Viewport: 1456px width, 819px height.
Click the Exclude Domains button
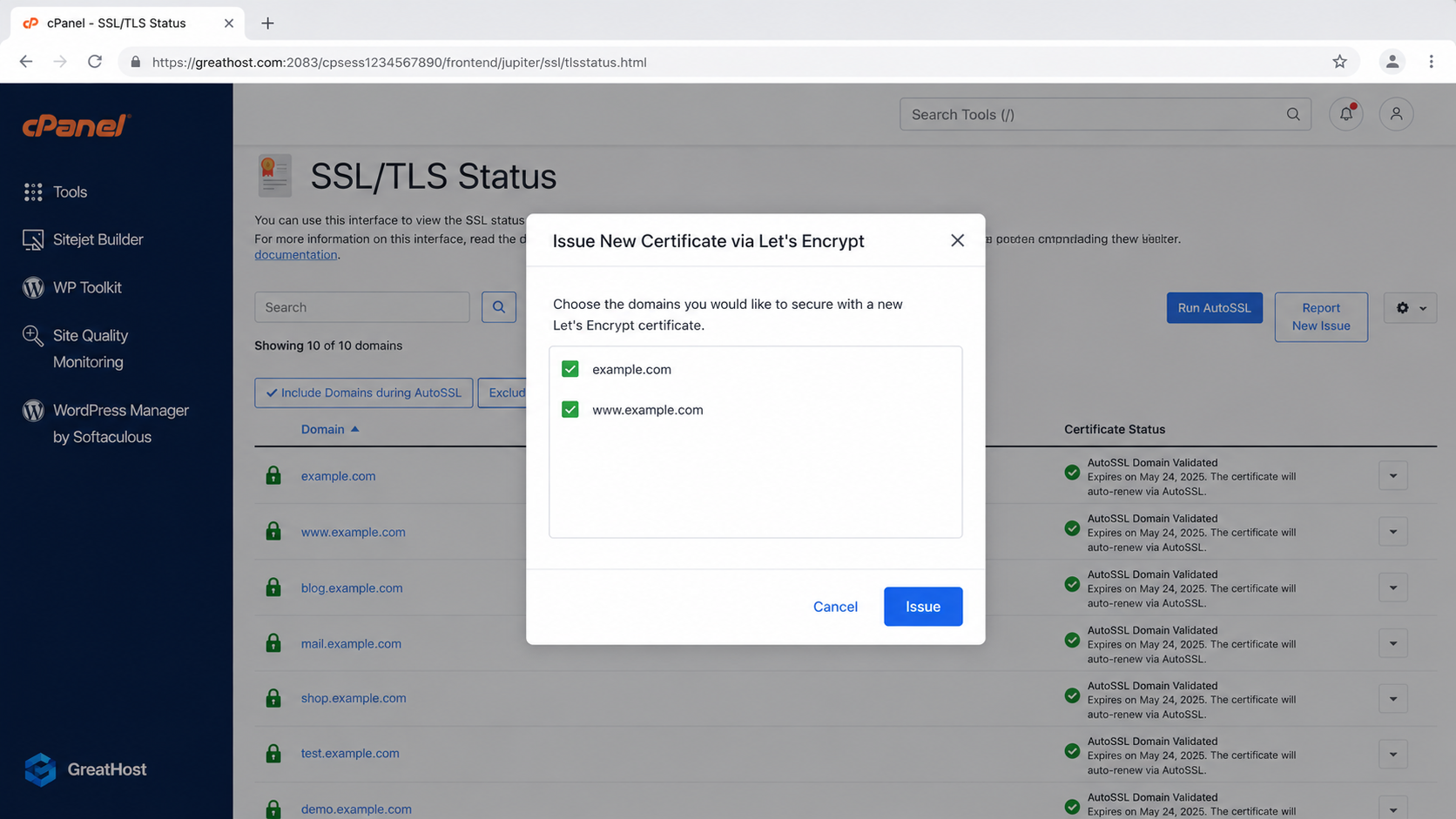pyautogui.click(x=503, y=393)
